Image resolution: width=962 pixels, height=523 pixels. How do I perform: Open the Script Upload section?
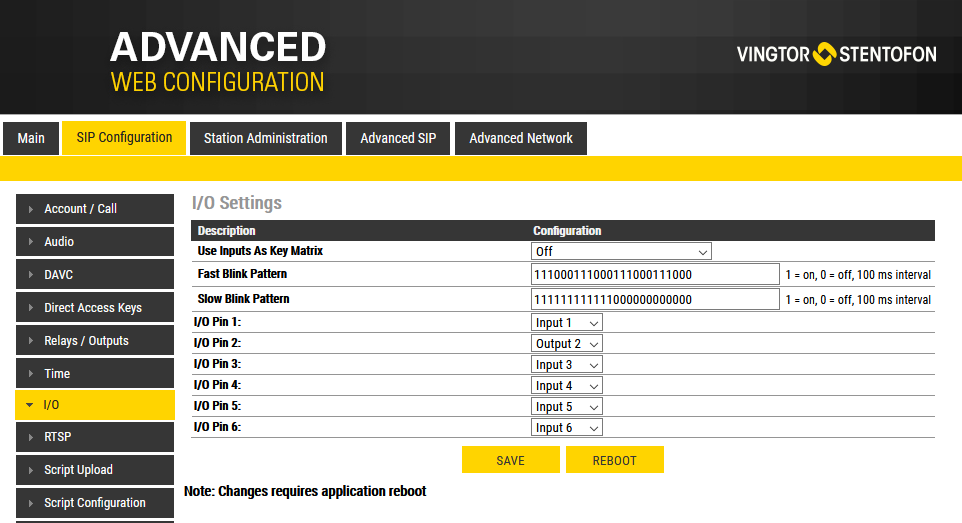tap(95, 470)
